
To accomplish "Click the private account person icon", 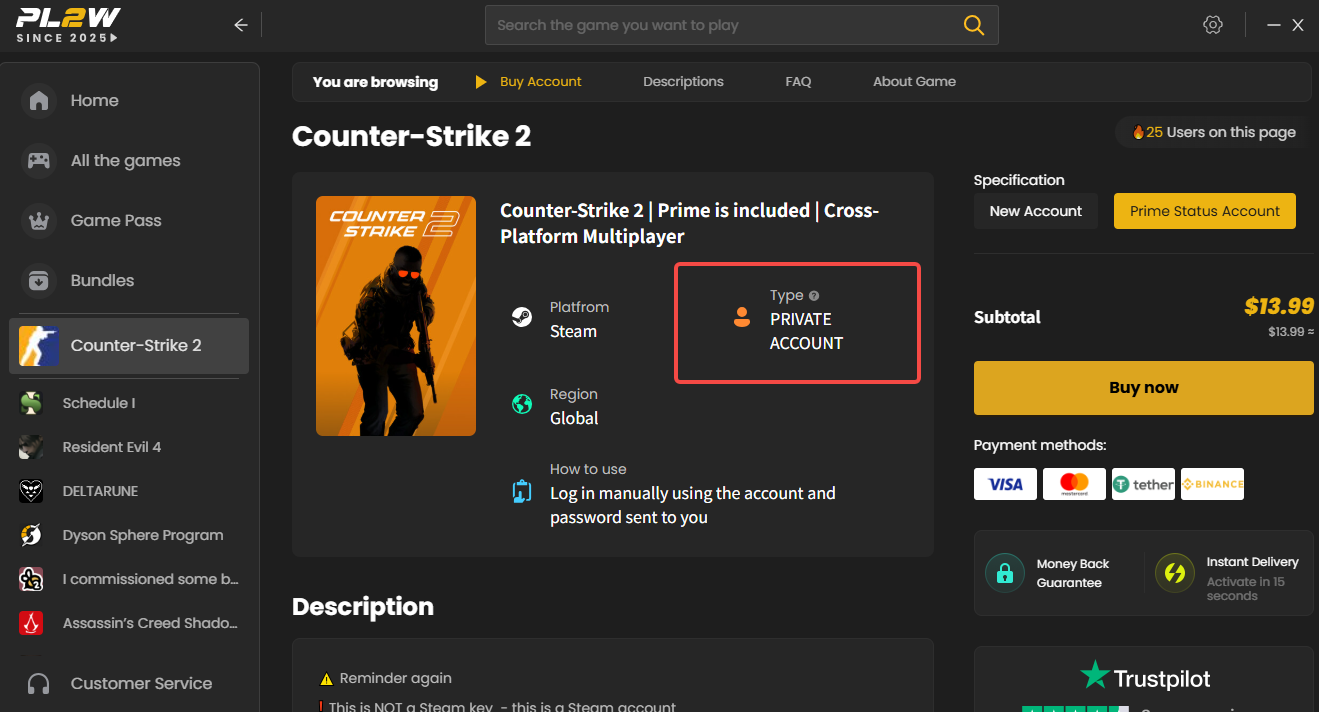I will 741,318.
